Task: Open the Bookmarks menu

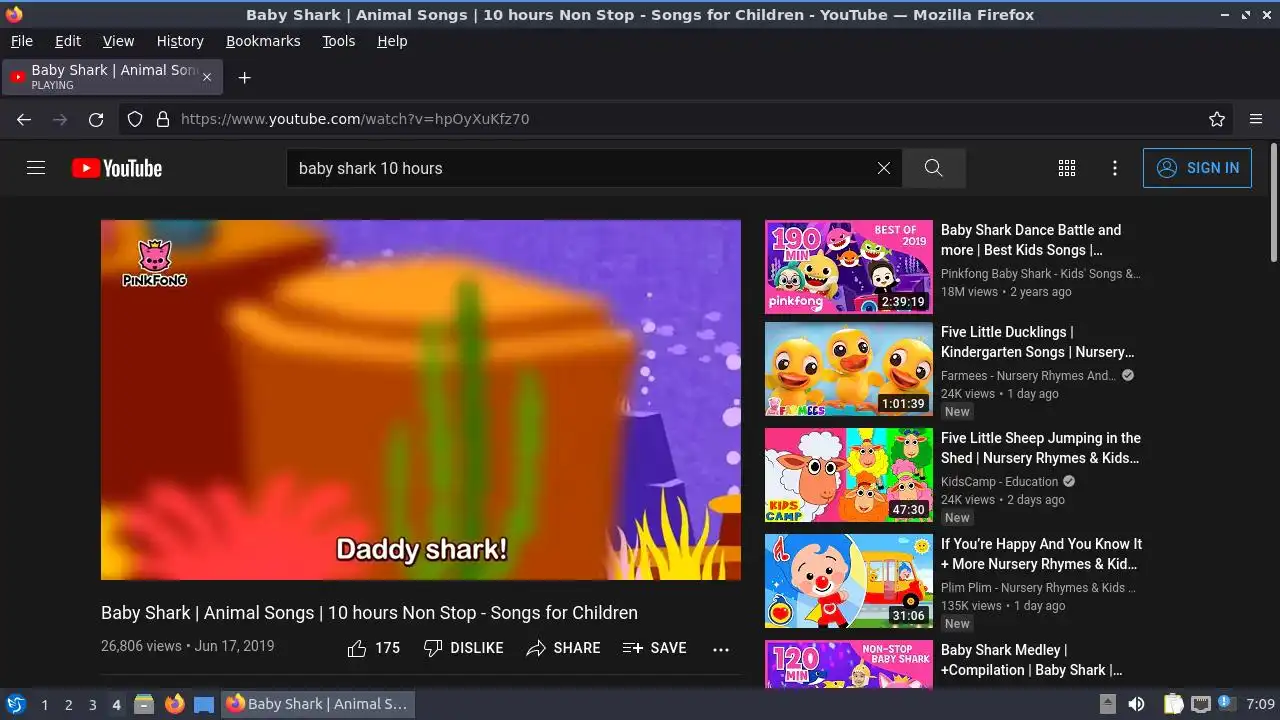Action: tap(263, 41)
